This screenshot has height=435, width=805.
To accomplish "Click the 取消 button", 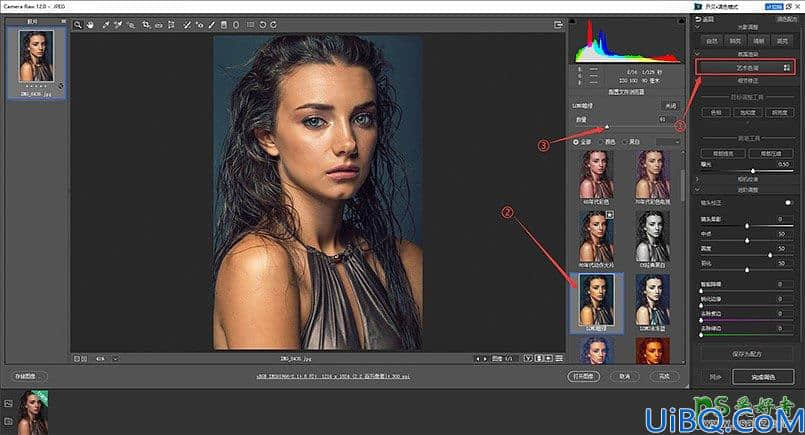I will click(624, 376).
